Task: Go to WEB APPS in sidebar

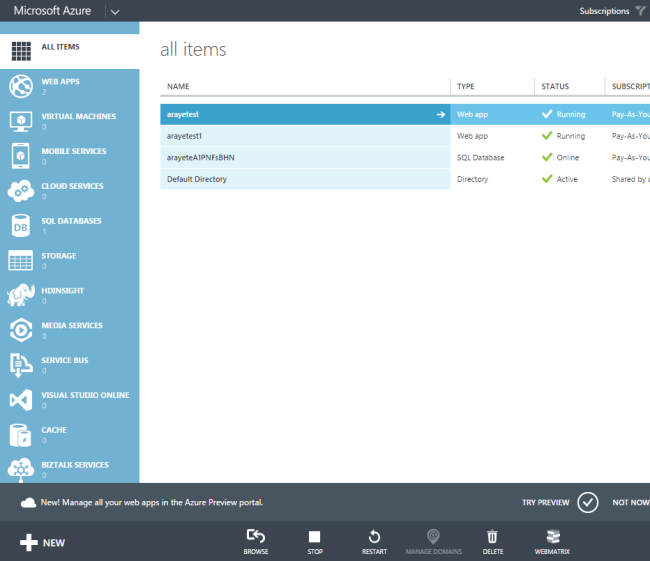Action: click(61, 82)
